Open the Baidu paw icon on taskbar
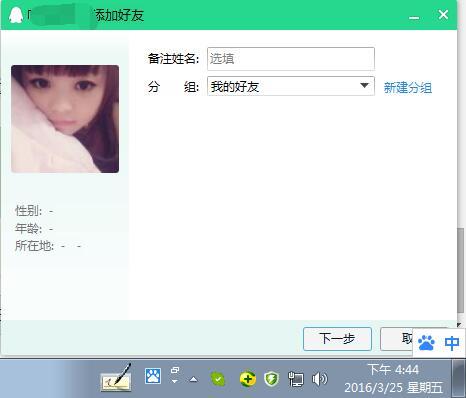Image resolution: width=466 pixels, height=398 pixels. 153,376
